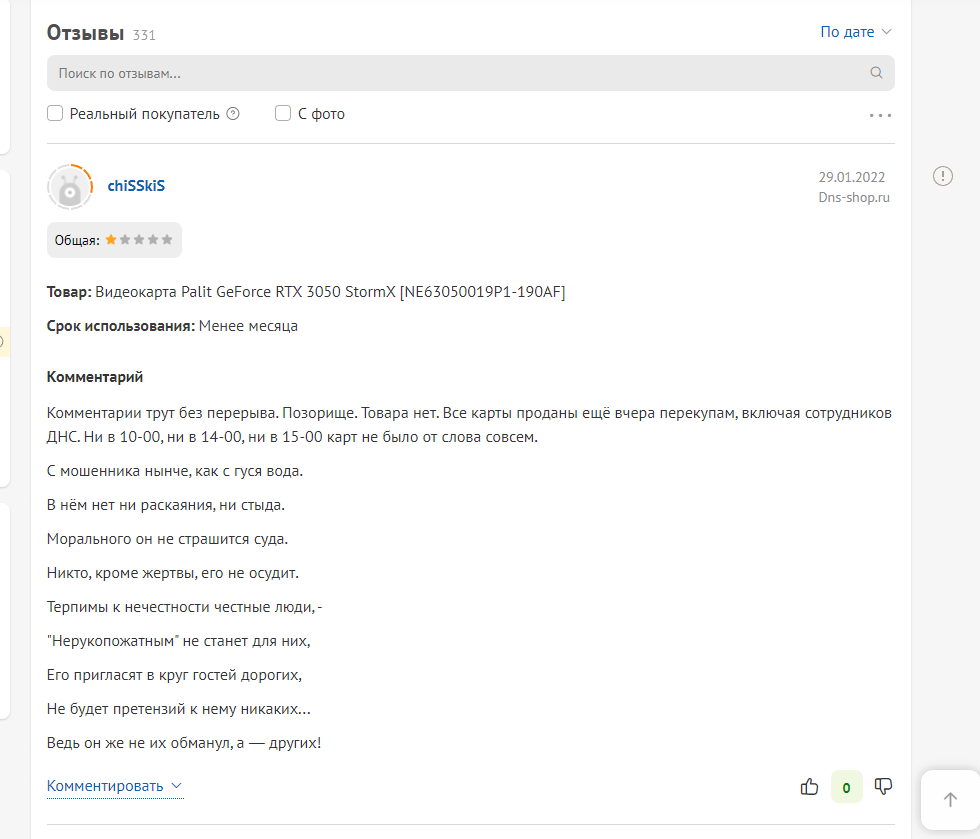Image resolution: width=980 pixels, height=839 pixels.
Task: Open the По дате sort dropdown
Action: pos(856,32)
